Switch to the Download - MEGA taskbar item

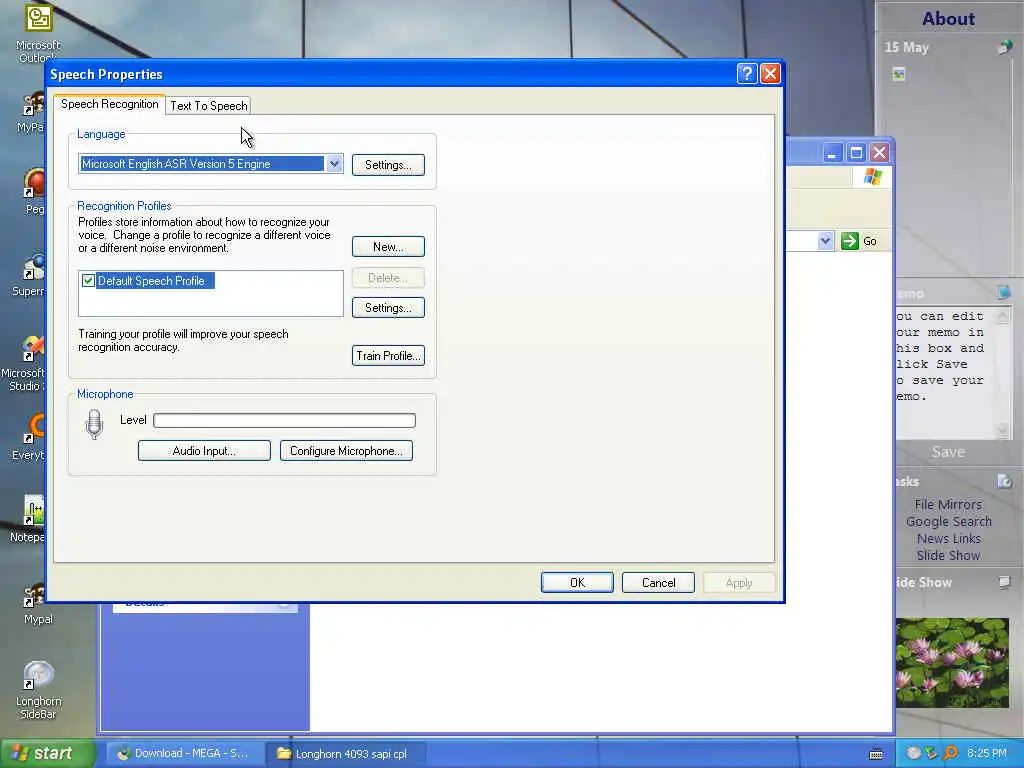(x=185, y=754)
